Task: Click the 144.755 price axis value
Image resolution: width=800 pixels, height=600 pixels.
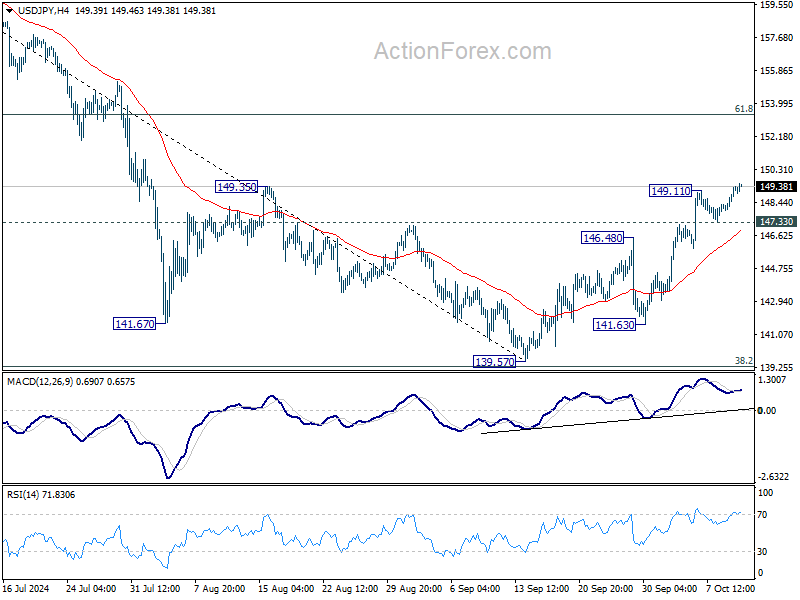Action: [777, 268]
